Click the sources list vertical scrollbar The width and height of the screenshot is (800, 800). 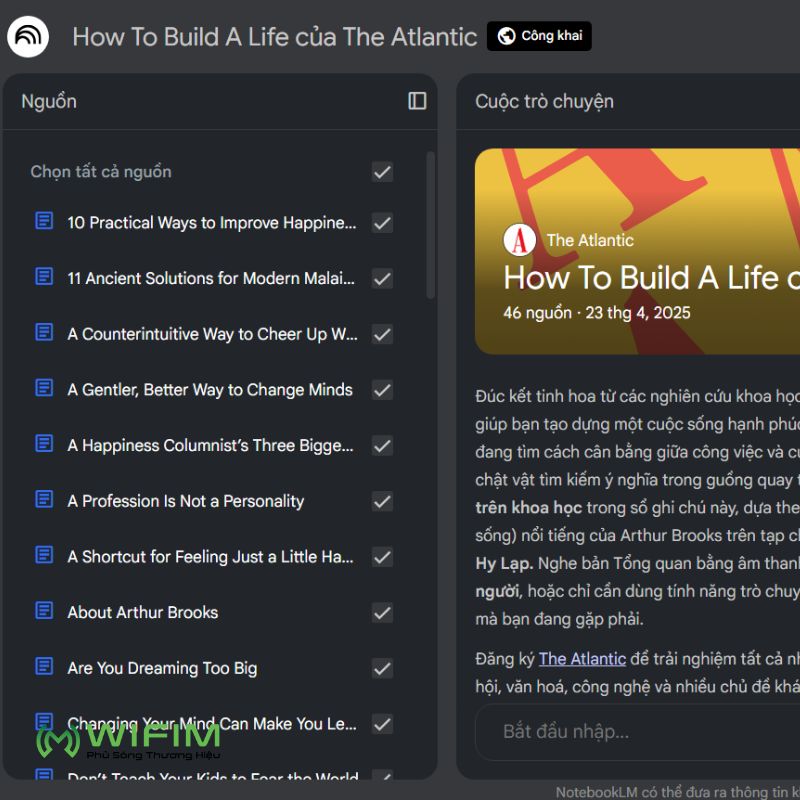coord(431,225)
